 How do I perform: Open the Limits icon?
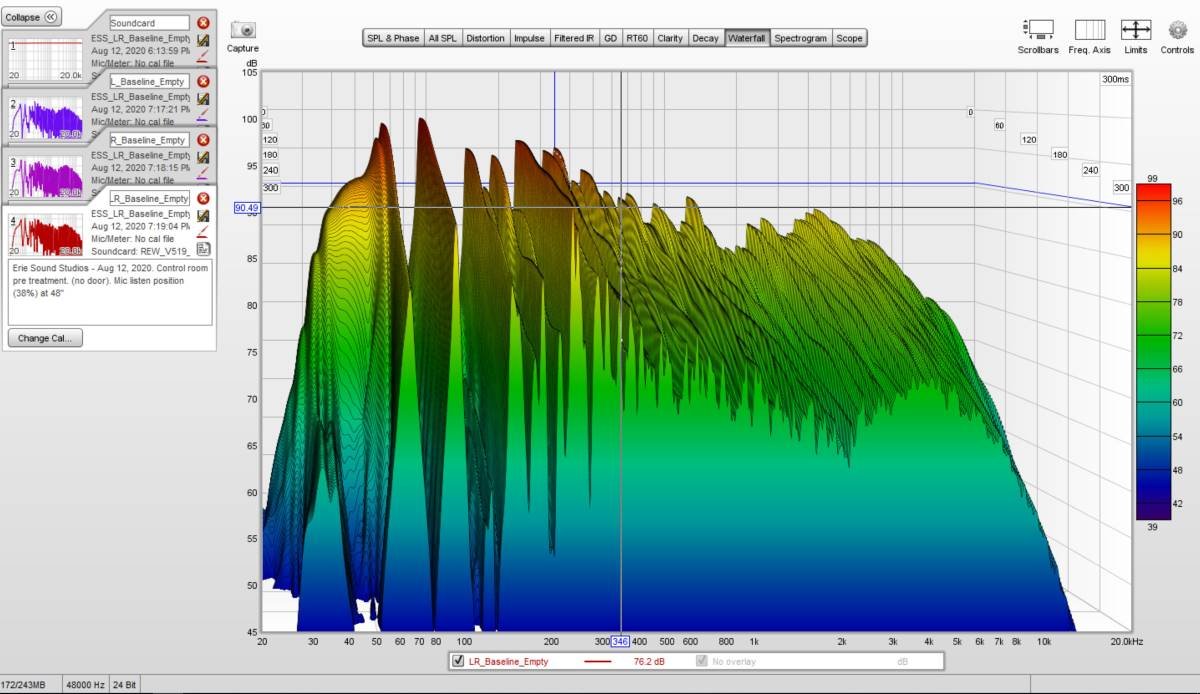[1136, 30]
